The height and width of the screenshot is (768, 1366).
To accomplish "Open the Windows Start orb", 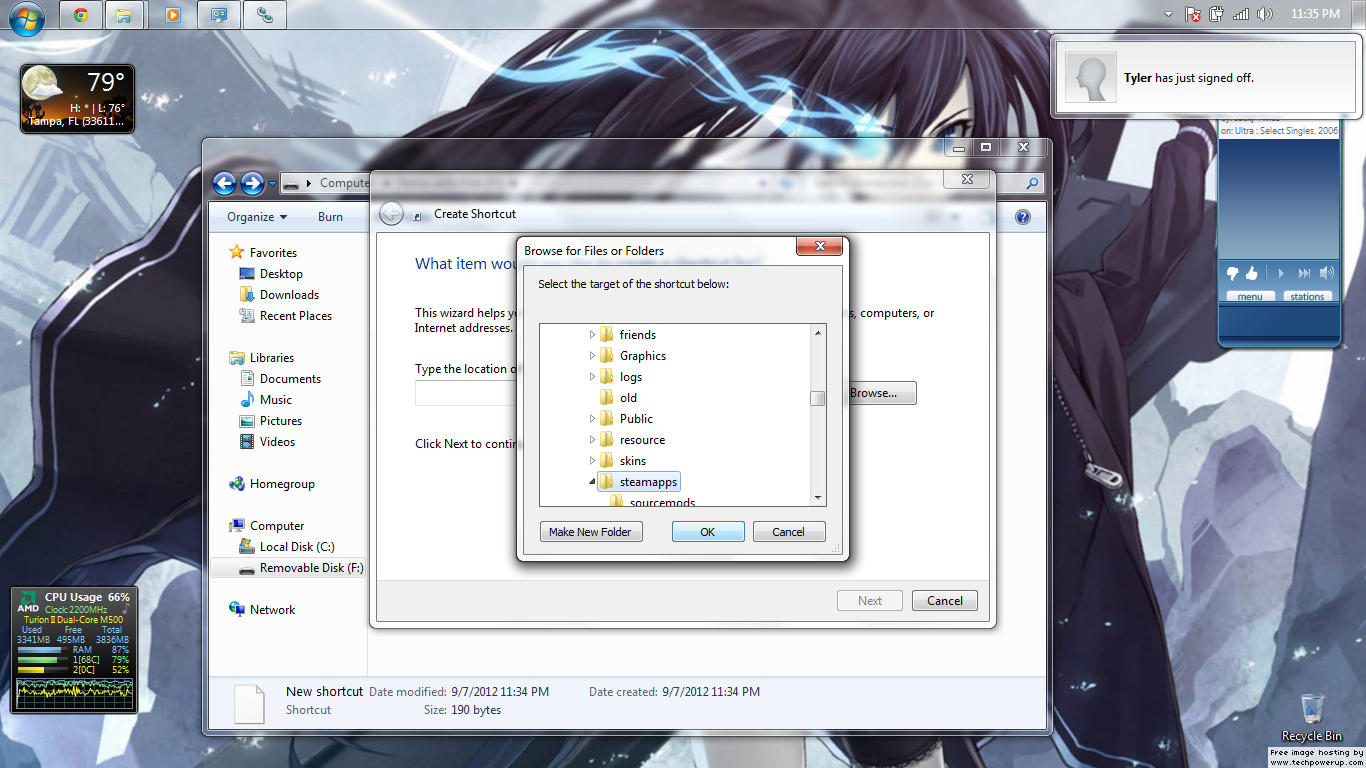I will click(x=26, y=17).
